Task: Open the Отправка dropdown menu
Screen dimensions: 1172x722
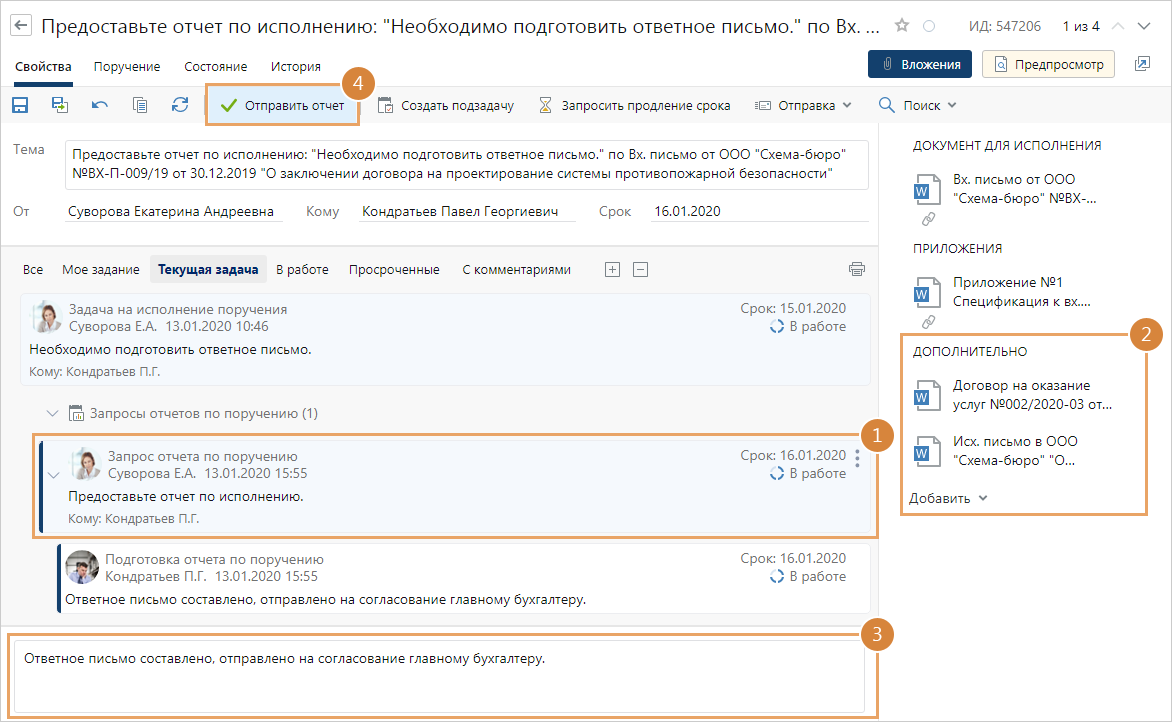Action: [x=803, y=105]
